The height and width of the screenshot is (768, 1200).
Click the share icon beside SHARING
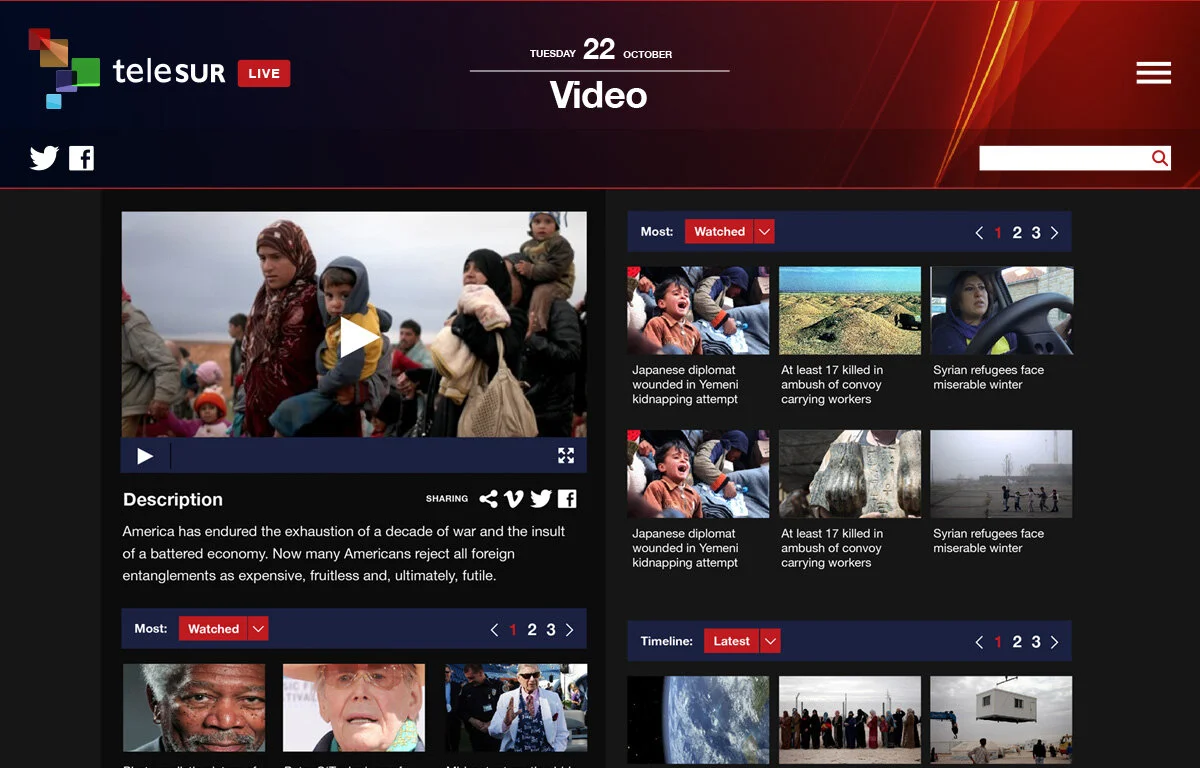point(488,499)
